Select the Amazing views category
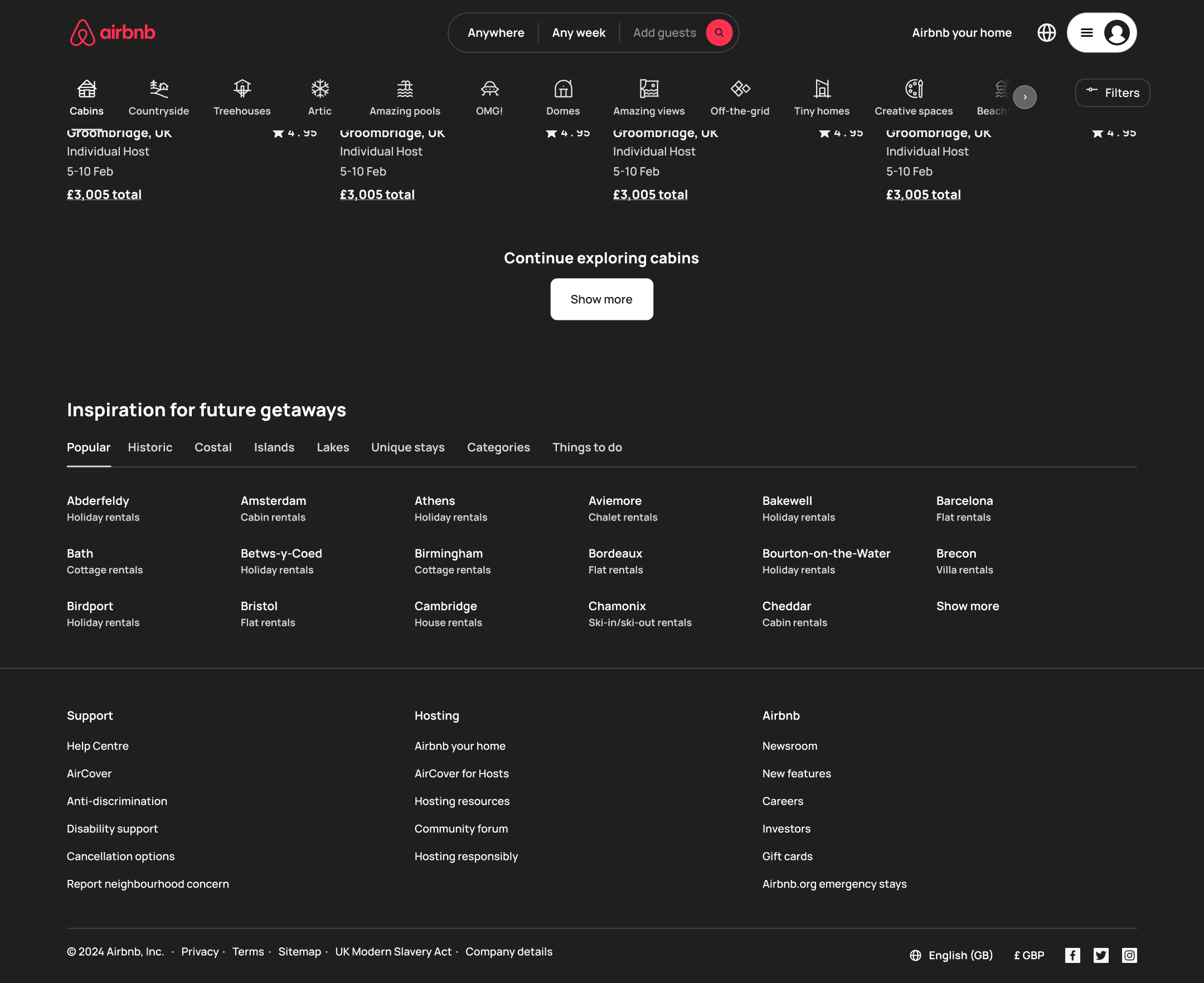Screen dimensions: 1204x983 649,98
